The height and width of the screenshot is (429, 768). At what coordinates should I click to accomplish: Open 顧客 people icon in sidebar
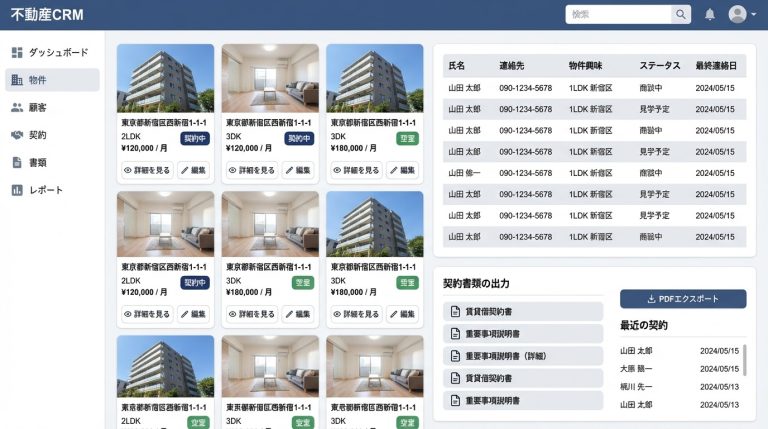click(17, 107)
